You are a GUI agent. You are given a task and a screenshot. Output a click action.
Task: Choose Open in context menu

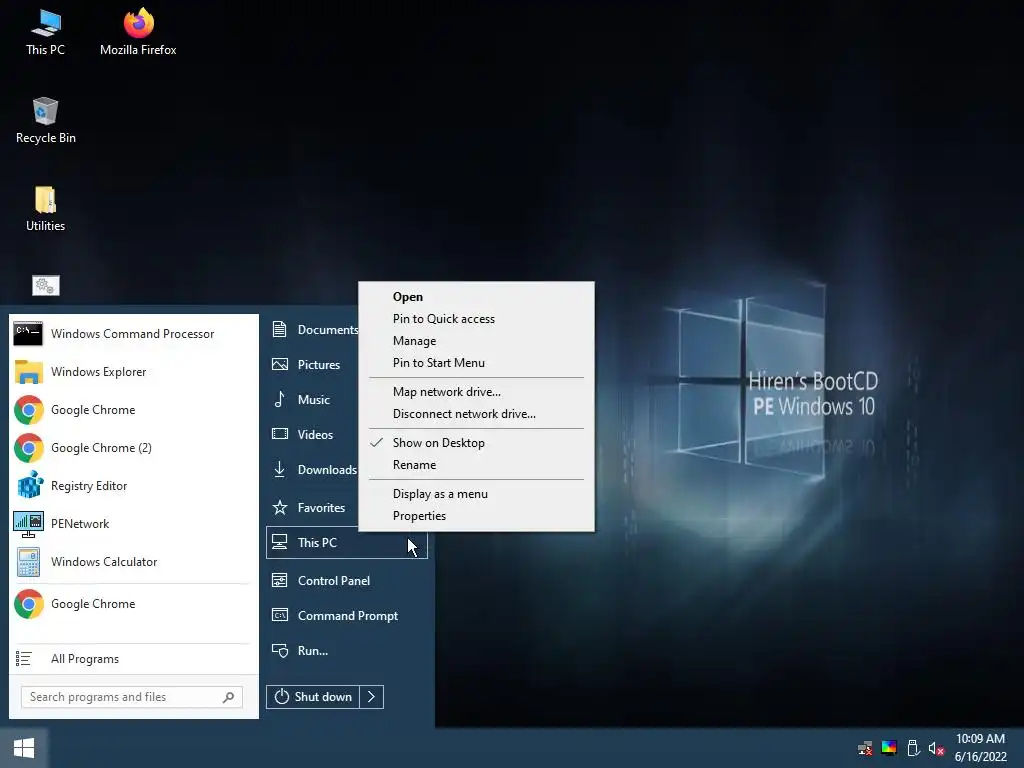pos(476,296)
